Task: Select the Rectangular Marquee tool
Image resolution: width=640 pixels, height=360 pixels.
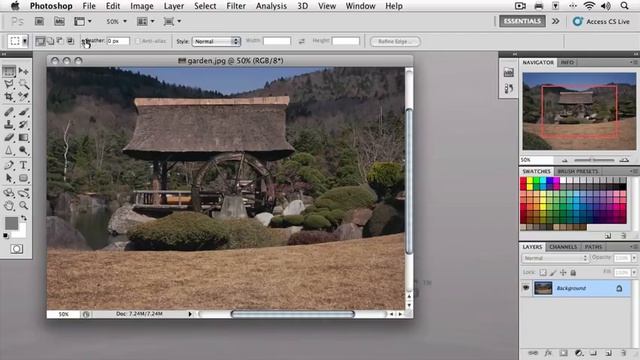Action: click(9, 71)
